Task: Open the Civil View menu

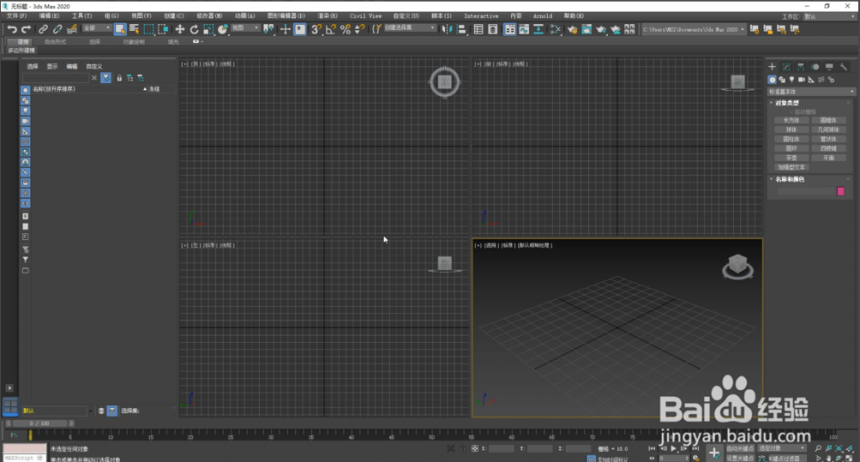Action: [365, 16]
